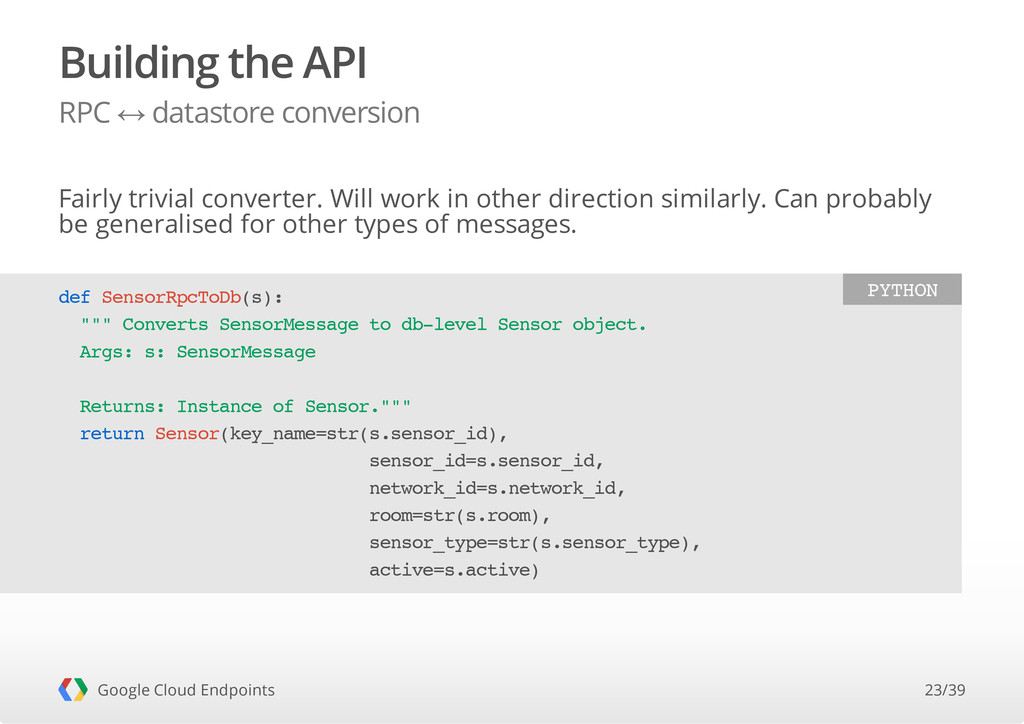Click the subtitle RPC datastore conversion
Viewport: 1024px width, 724px height.
239,113
